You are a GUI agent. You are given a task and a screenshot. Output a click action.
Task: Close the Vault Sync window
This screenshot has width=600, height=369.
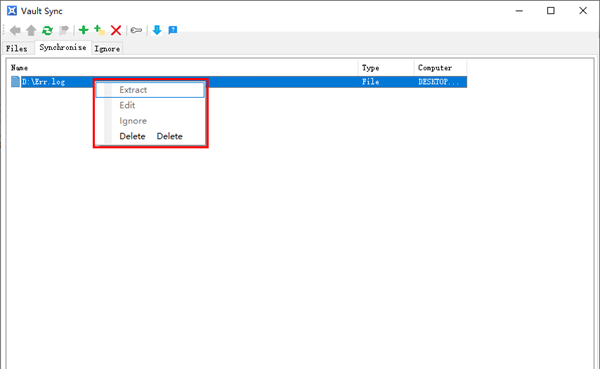click(583, 11)
